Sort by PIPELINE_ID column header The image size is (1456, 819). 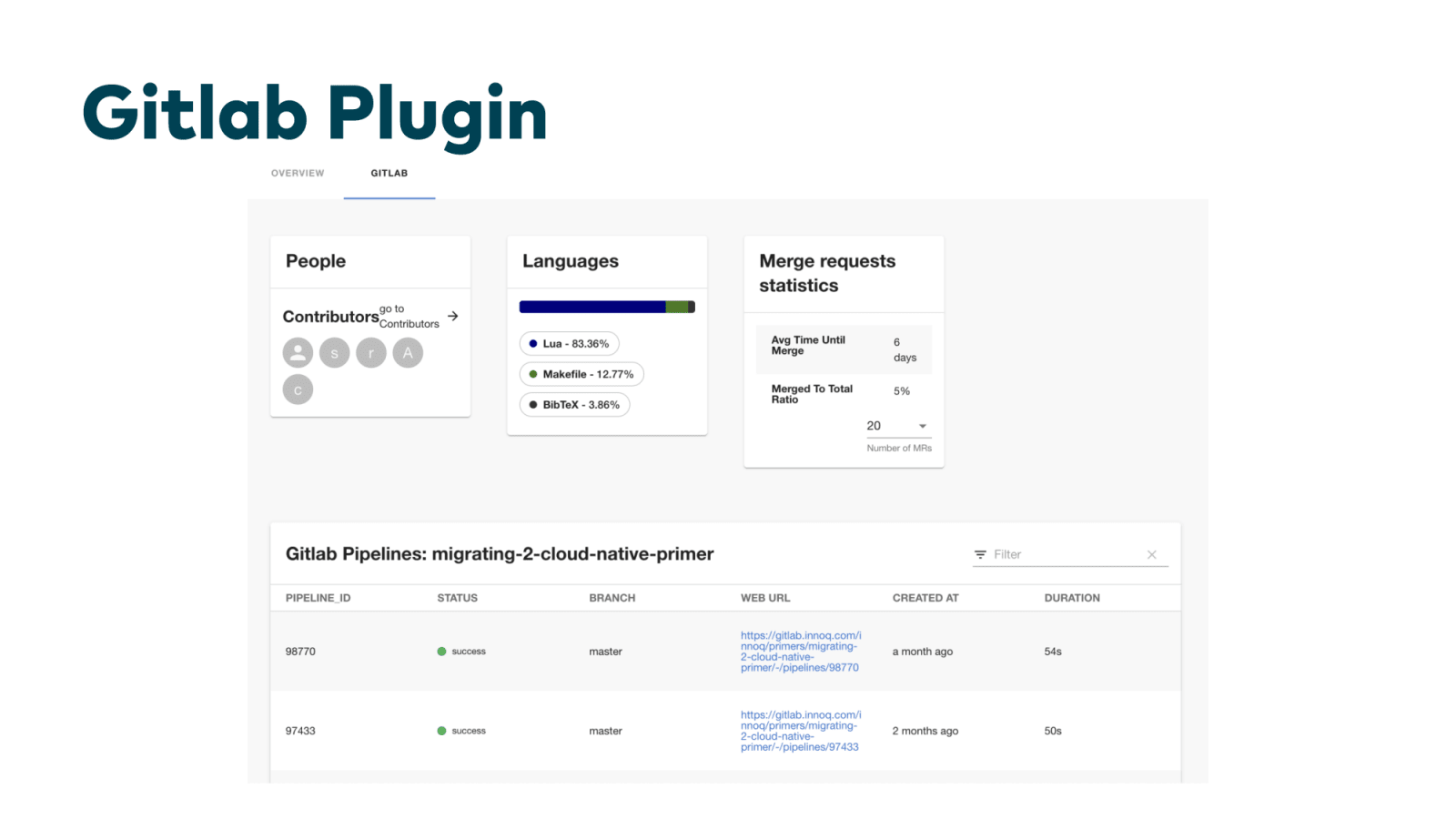(318, 598)
